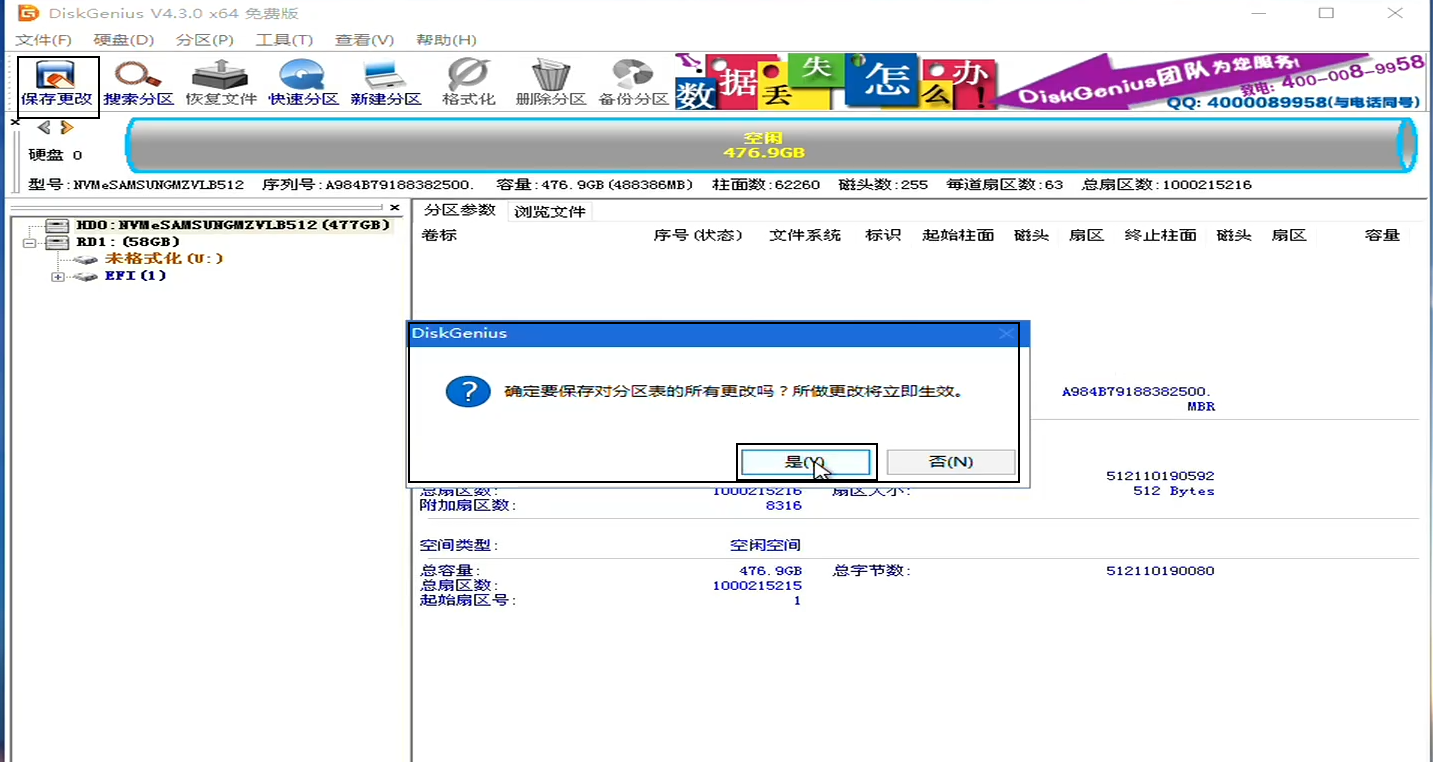Click the serial number A984B79188382500 text
This screenshot has height=762, width=1433.
pos(1136,392)
